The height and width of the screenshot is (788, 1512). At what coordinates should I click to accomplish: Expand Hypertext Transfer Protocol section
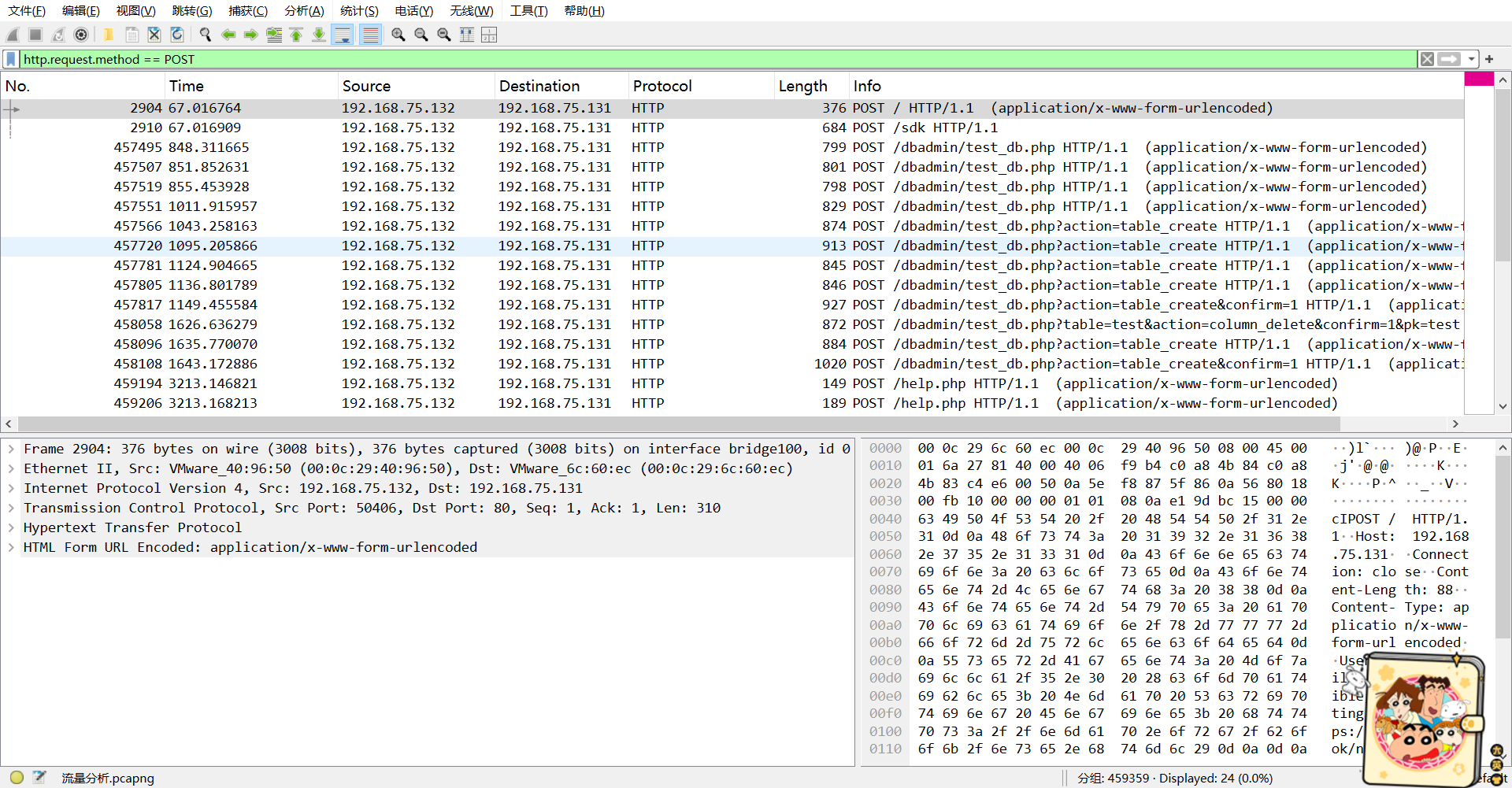11,527
